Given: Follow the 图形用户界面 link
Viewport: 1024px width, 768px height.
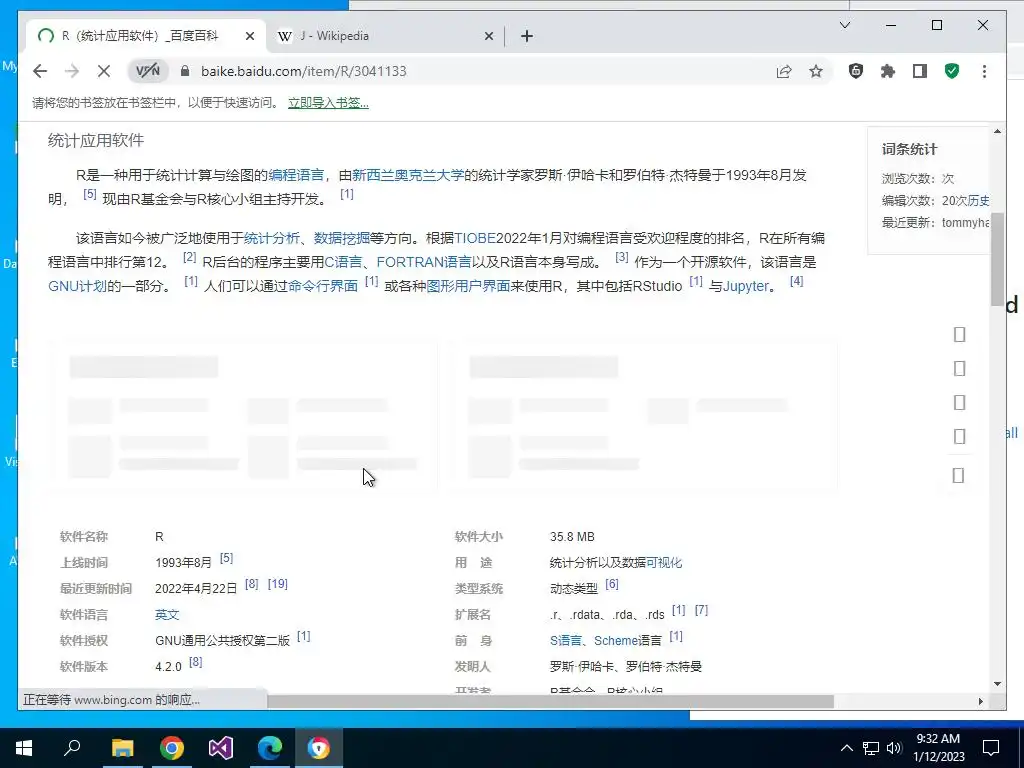Looking at the screenshot, I should point(468,286).
